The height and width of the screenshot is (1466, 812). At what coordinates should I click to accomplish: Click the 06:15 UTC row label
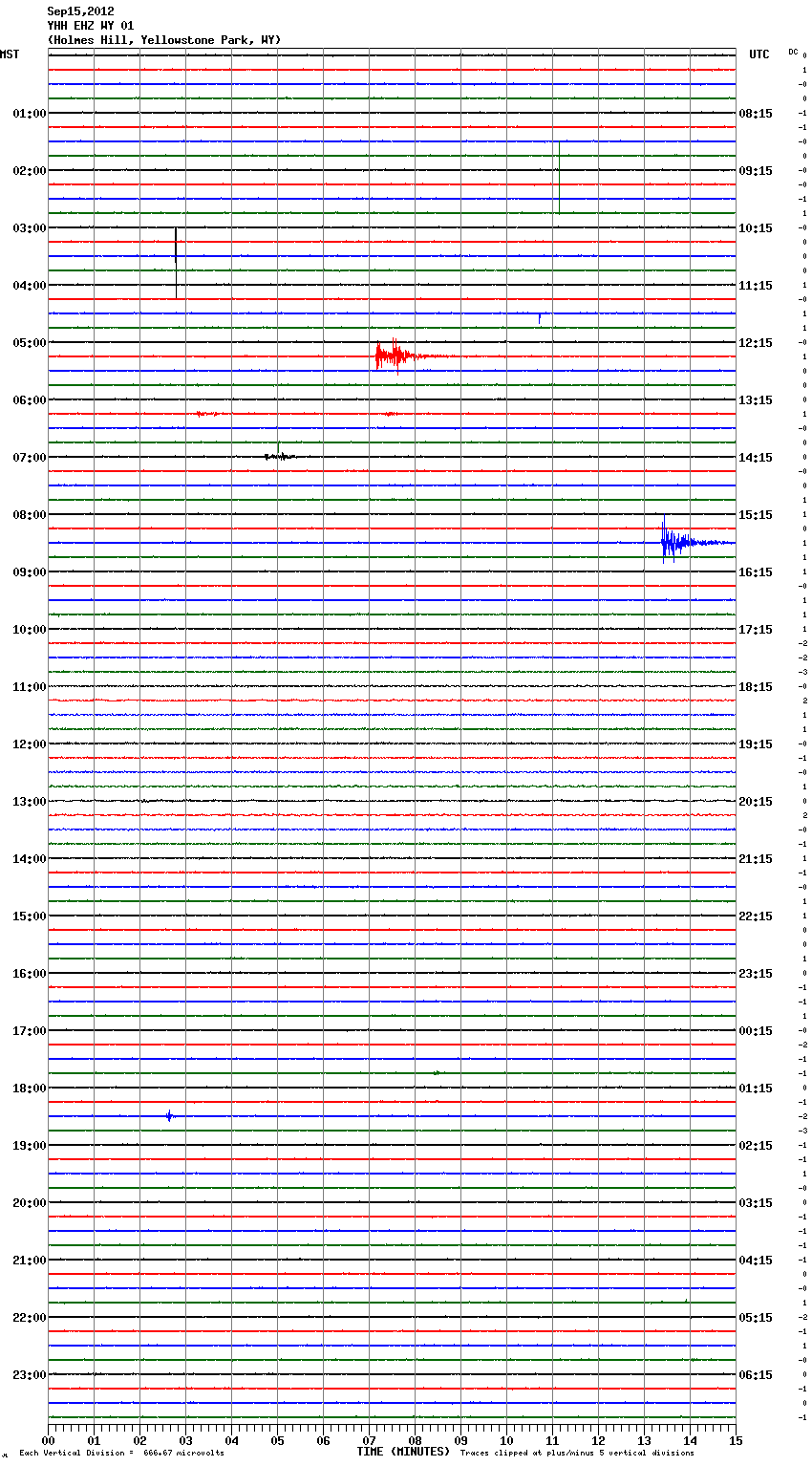[756, 1375]
